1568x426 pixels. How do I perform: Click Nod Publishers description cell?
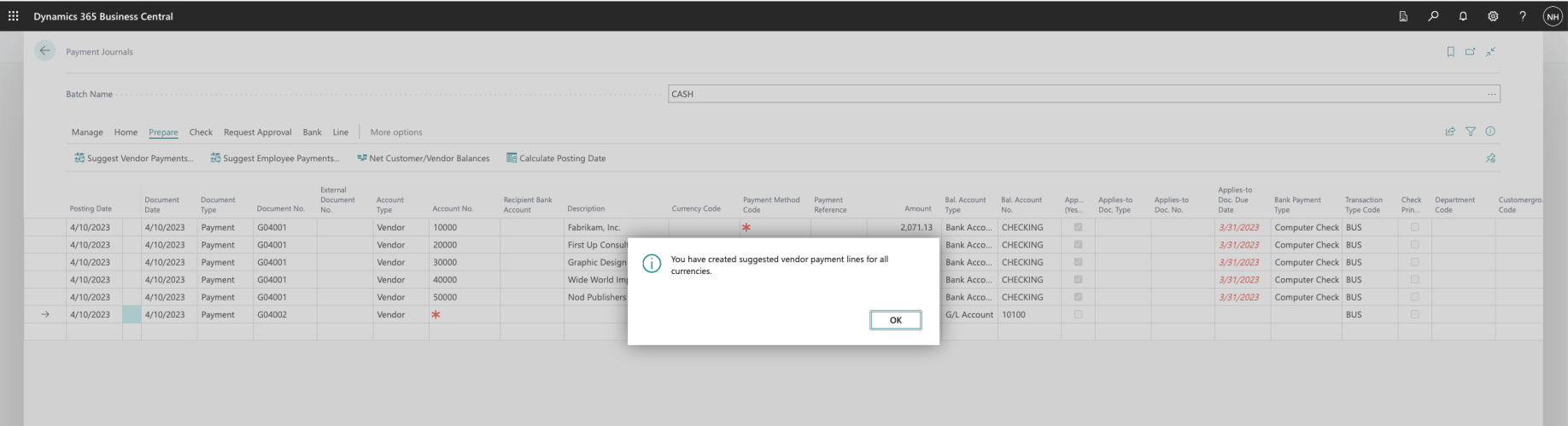[x=596, y=297]
